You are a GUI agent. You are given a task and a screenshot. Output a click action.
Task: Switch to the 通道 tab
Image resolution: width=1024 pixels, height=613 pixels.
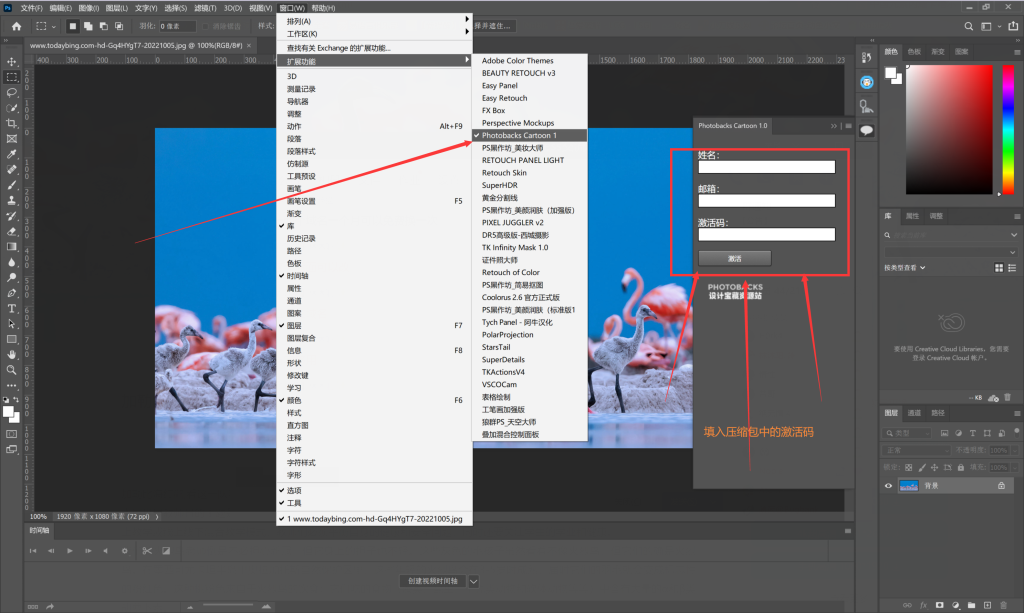[x=914, y=413]
